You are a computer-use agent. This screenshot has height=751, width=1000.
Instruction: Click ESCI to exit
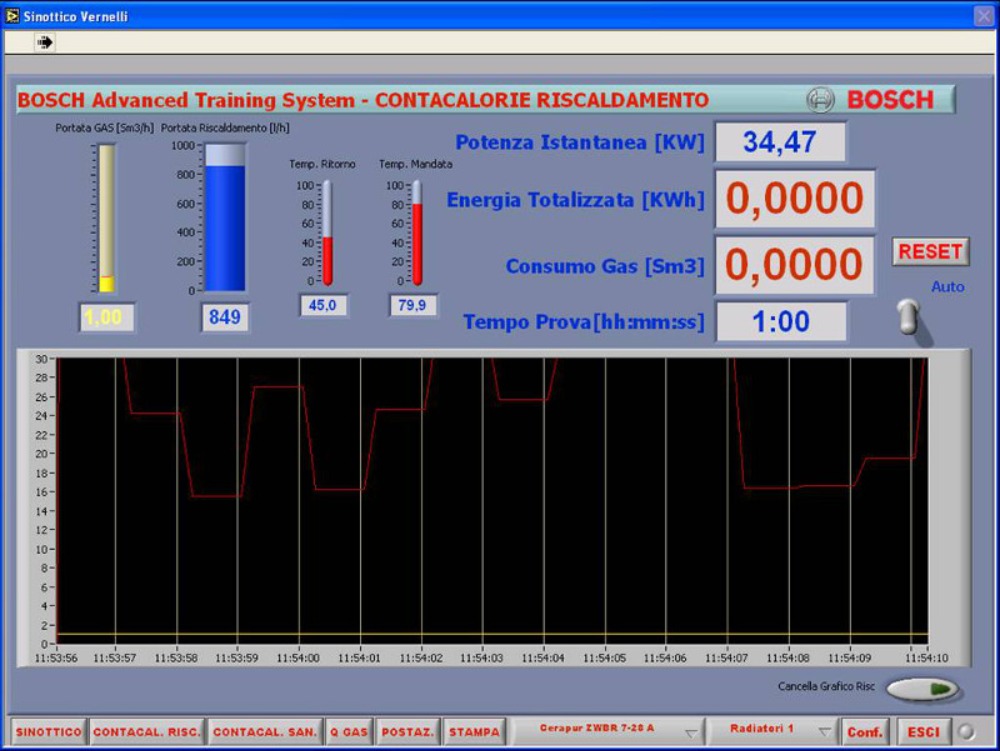point(923,732)
